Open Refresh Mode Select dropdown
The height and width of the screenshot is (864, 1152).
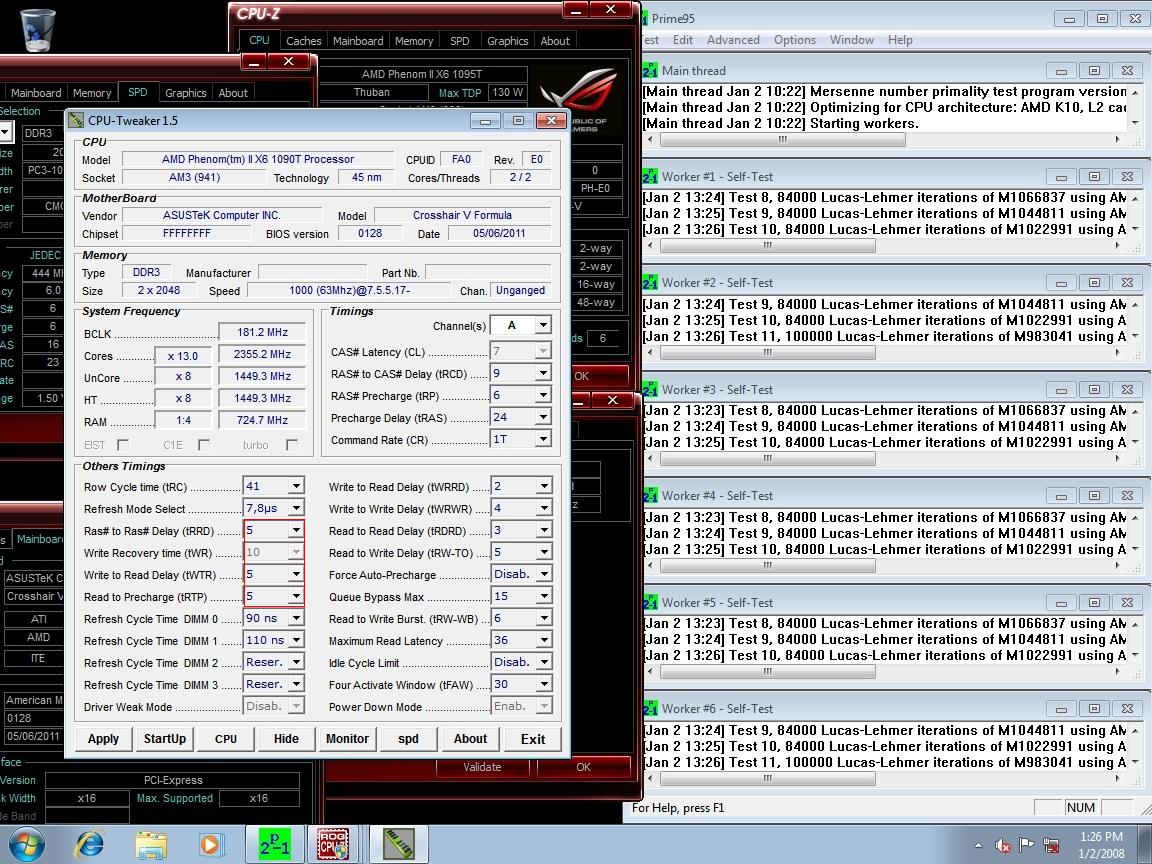point(295,508)
